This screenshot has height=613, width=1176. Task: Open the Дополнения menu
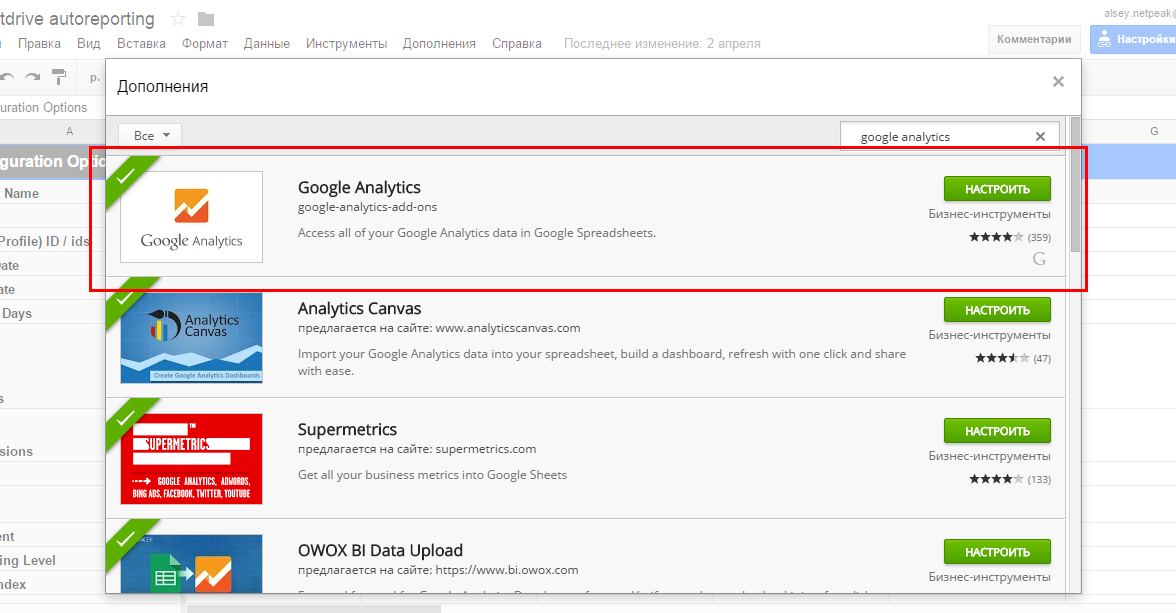(440, 44)
